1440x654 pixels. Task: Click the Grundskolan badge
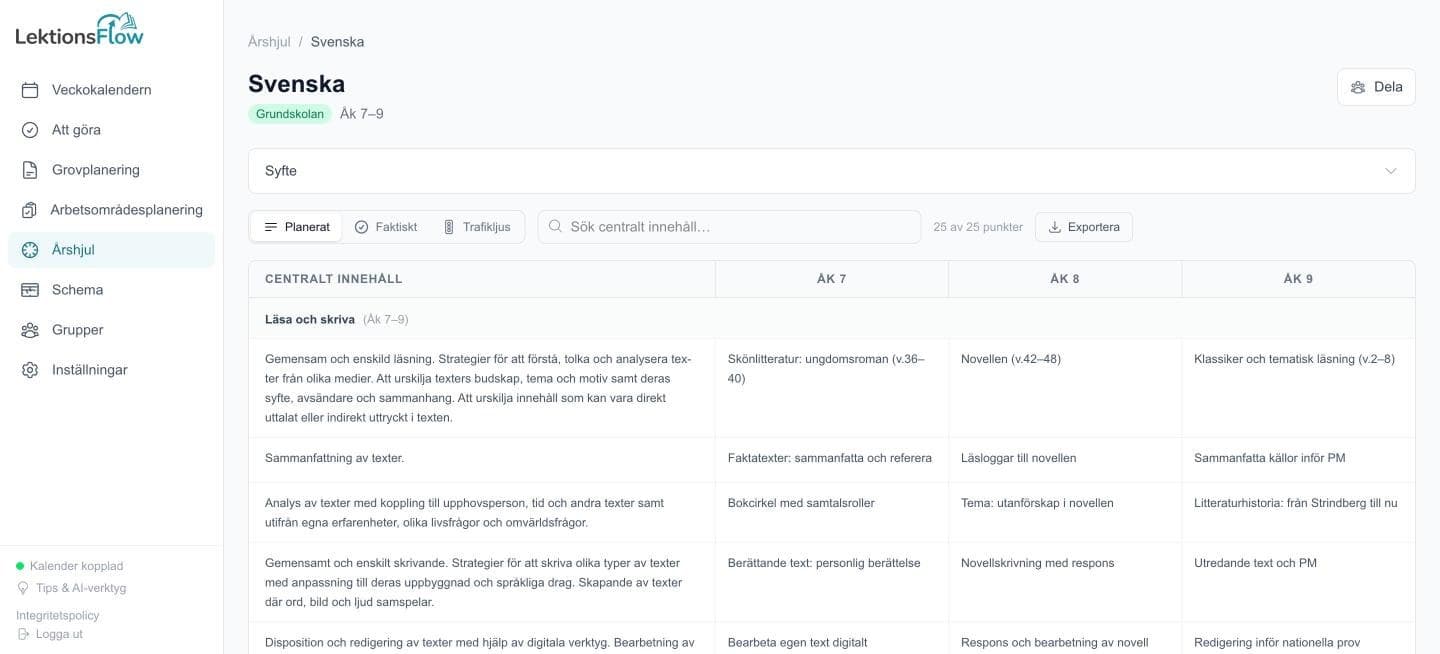(x=290, y=114)
